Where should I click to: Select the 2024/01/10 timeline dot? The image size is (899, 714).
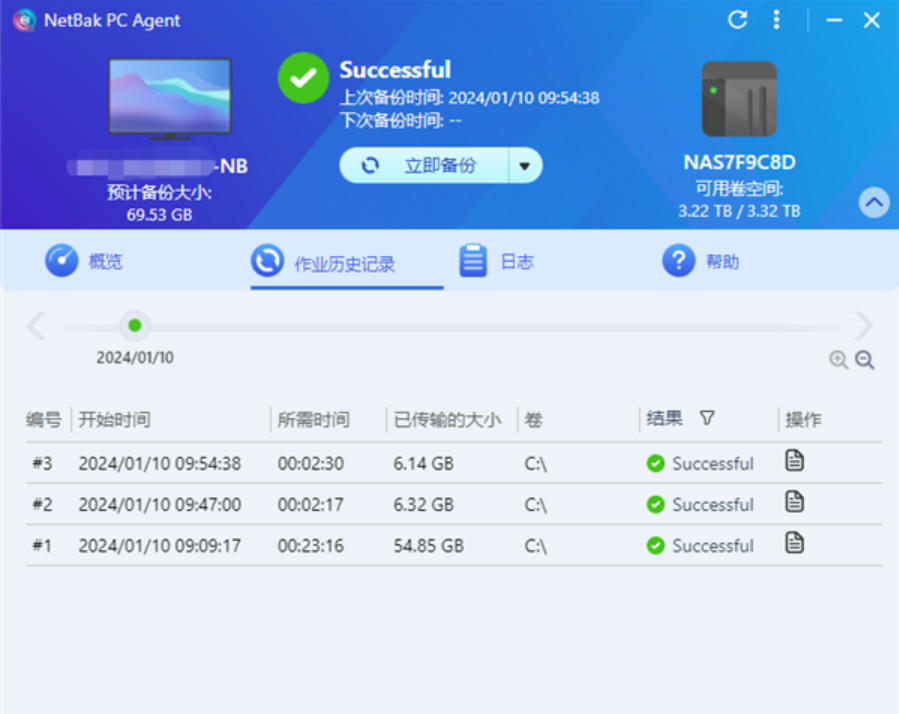pos(135,326)
